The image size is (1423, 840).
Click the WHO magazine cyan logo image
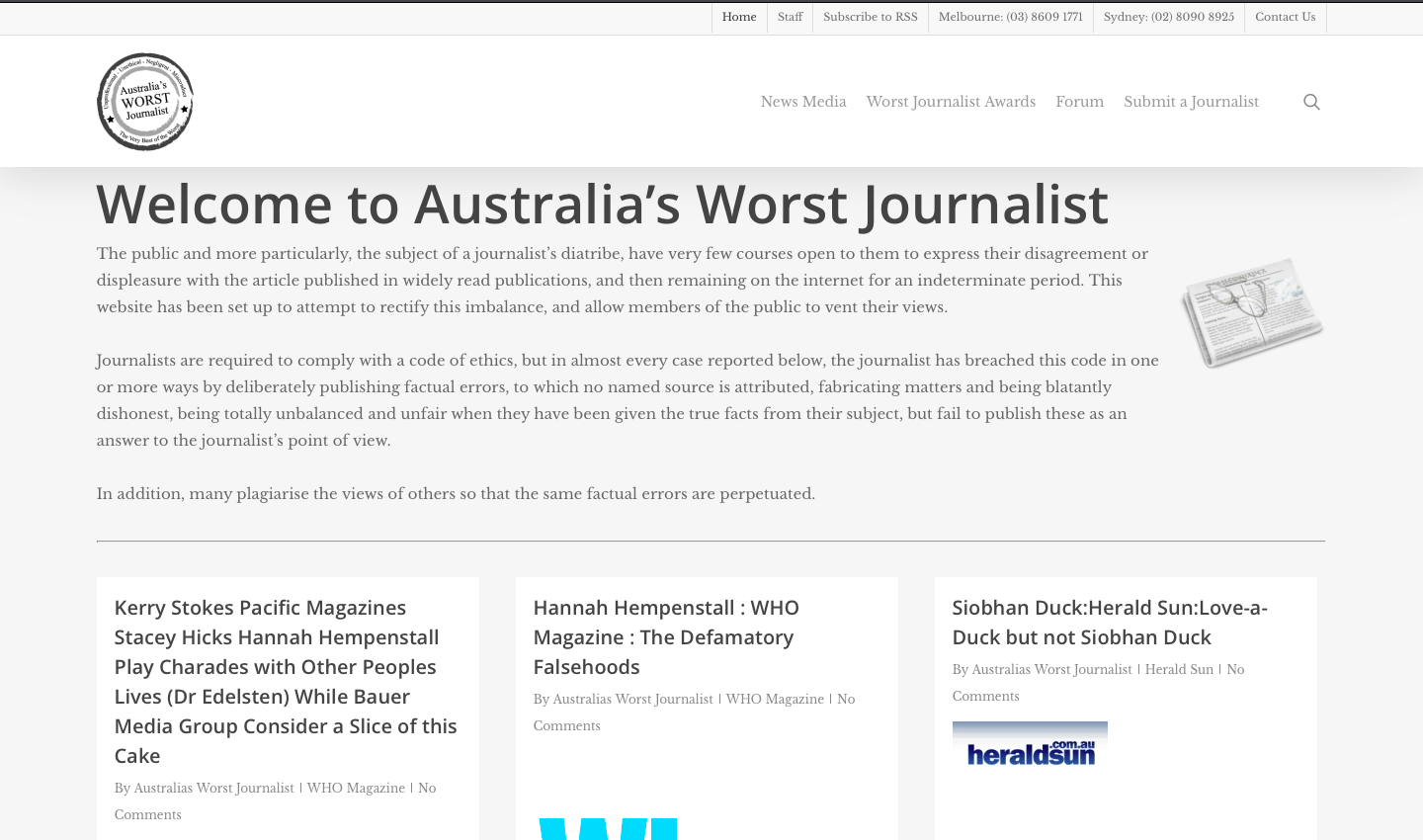tap(607, 828)
